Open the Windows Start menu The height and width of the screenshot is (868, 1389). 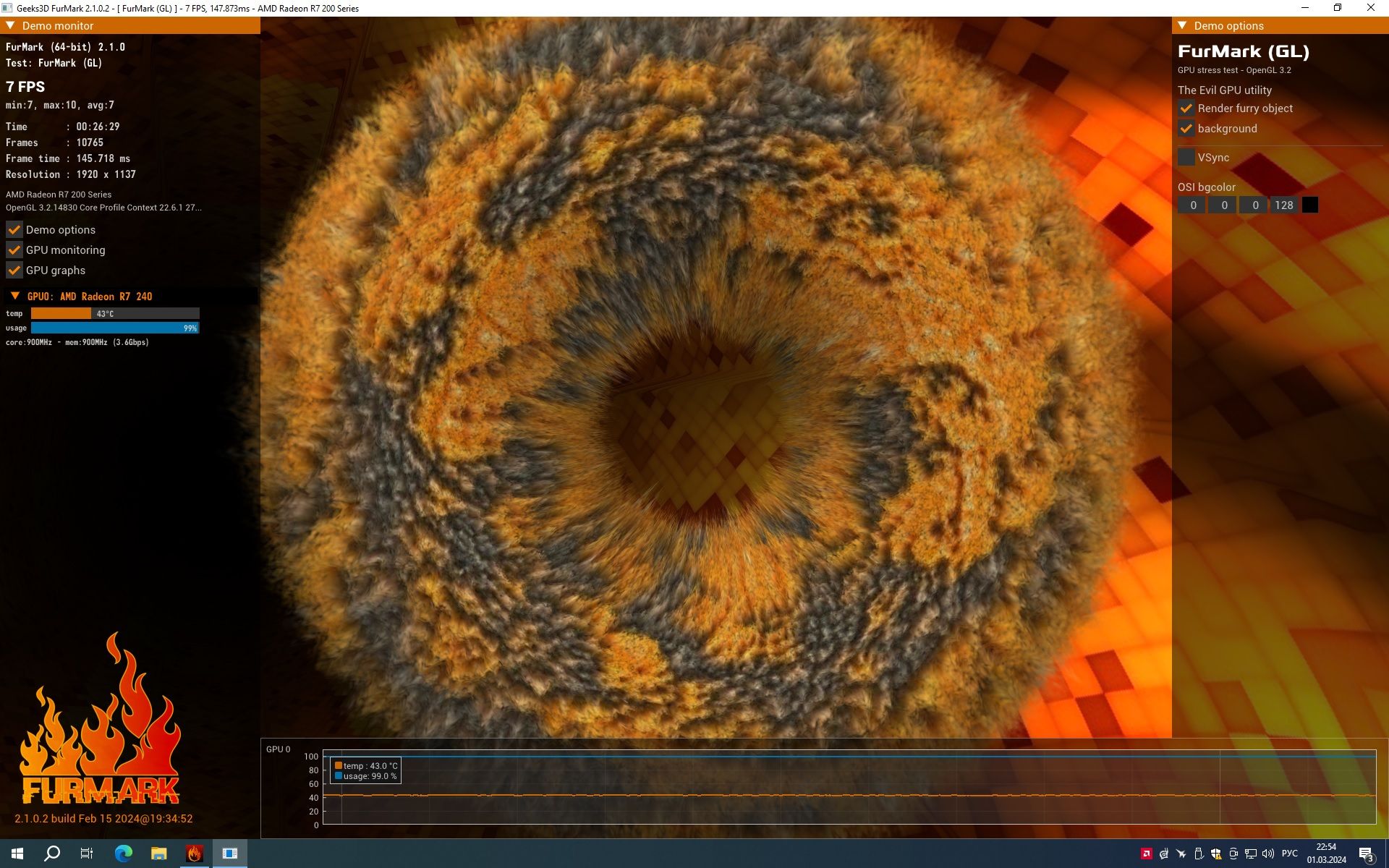pyautogui.click(x=17, y=854)
